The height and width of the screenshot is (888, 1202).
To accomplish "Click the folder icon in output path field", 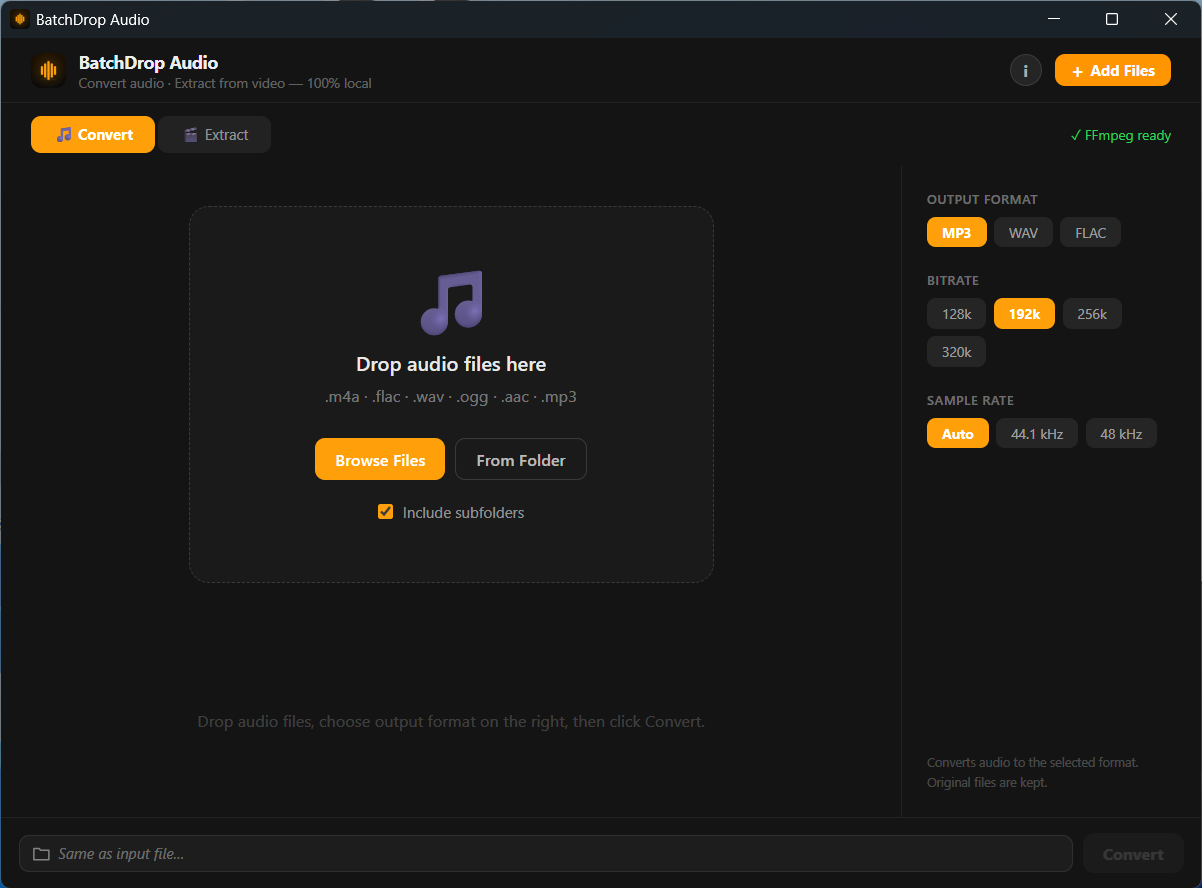I will tap(41, 854).
